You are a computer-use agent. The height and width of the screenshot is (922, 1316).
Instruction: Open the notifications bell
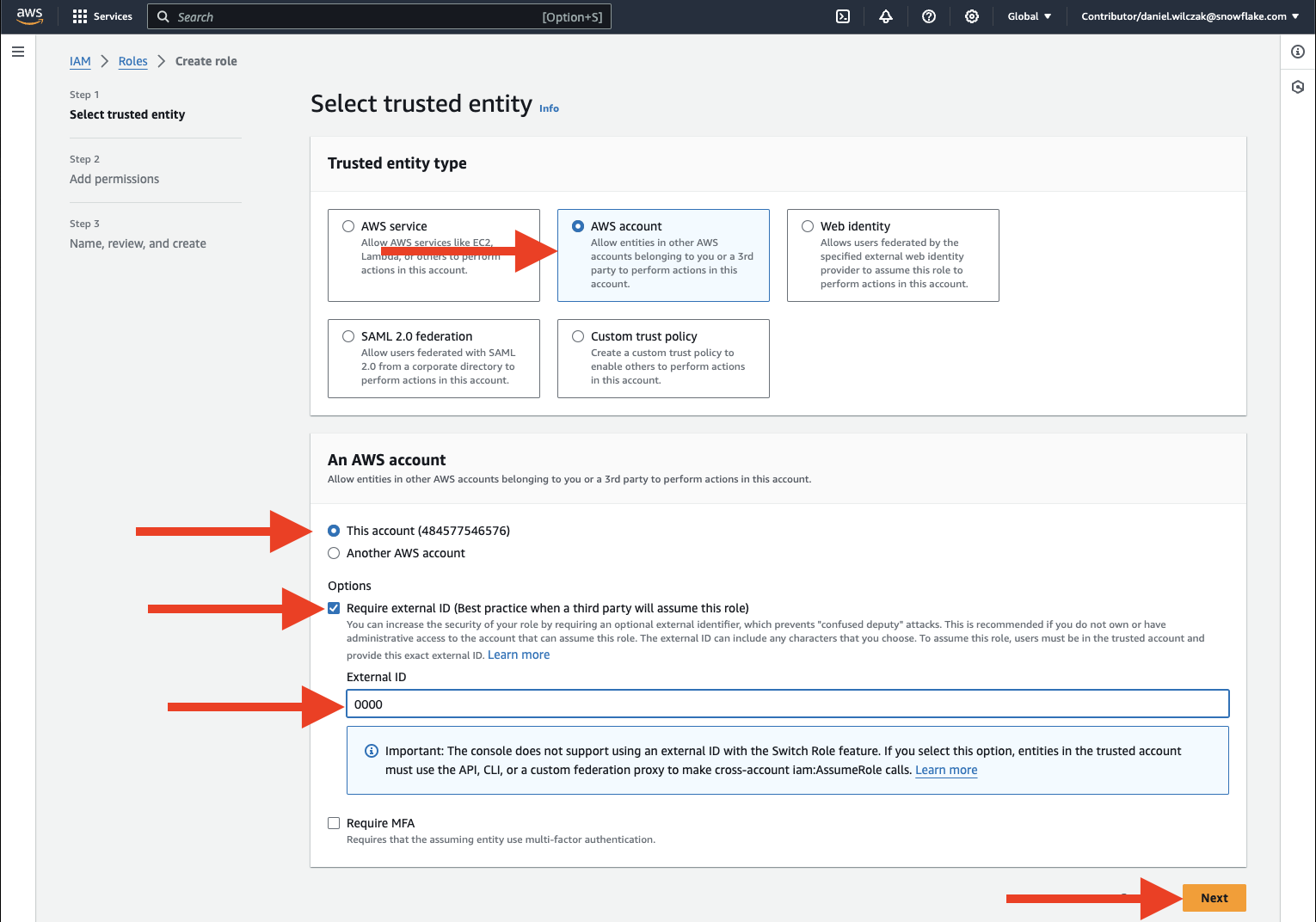tap(886, 16)
